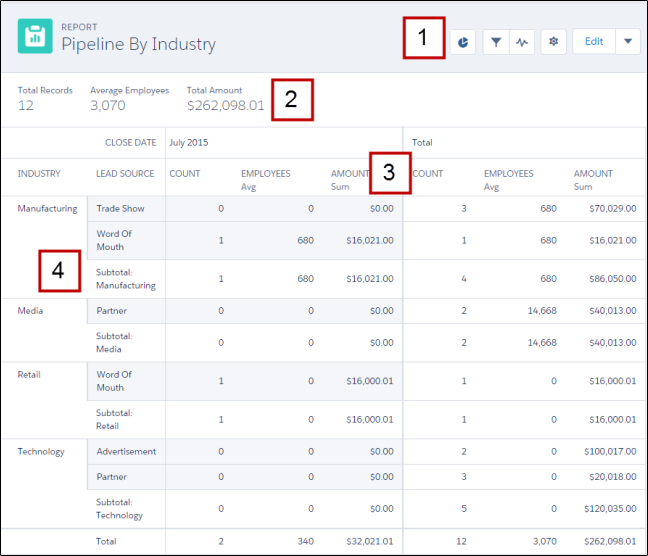Open the filter funnel icon
The height and width of the screenshot is (556, 648).
tap(496, 42)
